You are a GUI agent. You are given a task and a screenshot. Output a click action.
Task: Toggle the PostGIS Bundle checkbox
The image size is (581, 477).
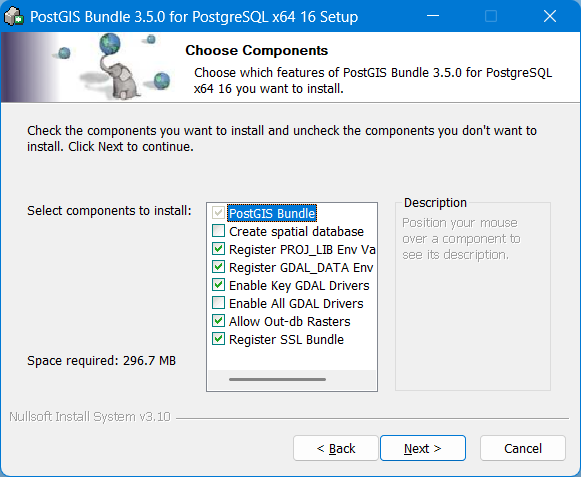click(x=218, y=213)
